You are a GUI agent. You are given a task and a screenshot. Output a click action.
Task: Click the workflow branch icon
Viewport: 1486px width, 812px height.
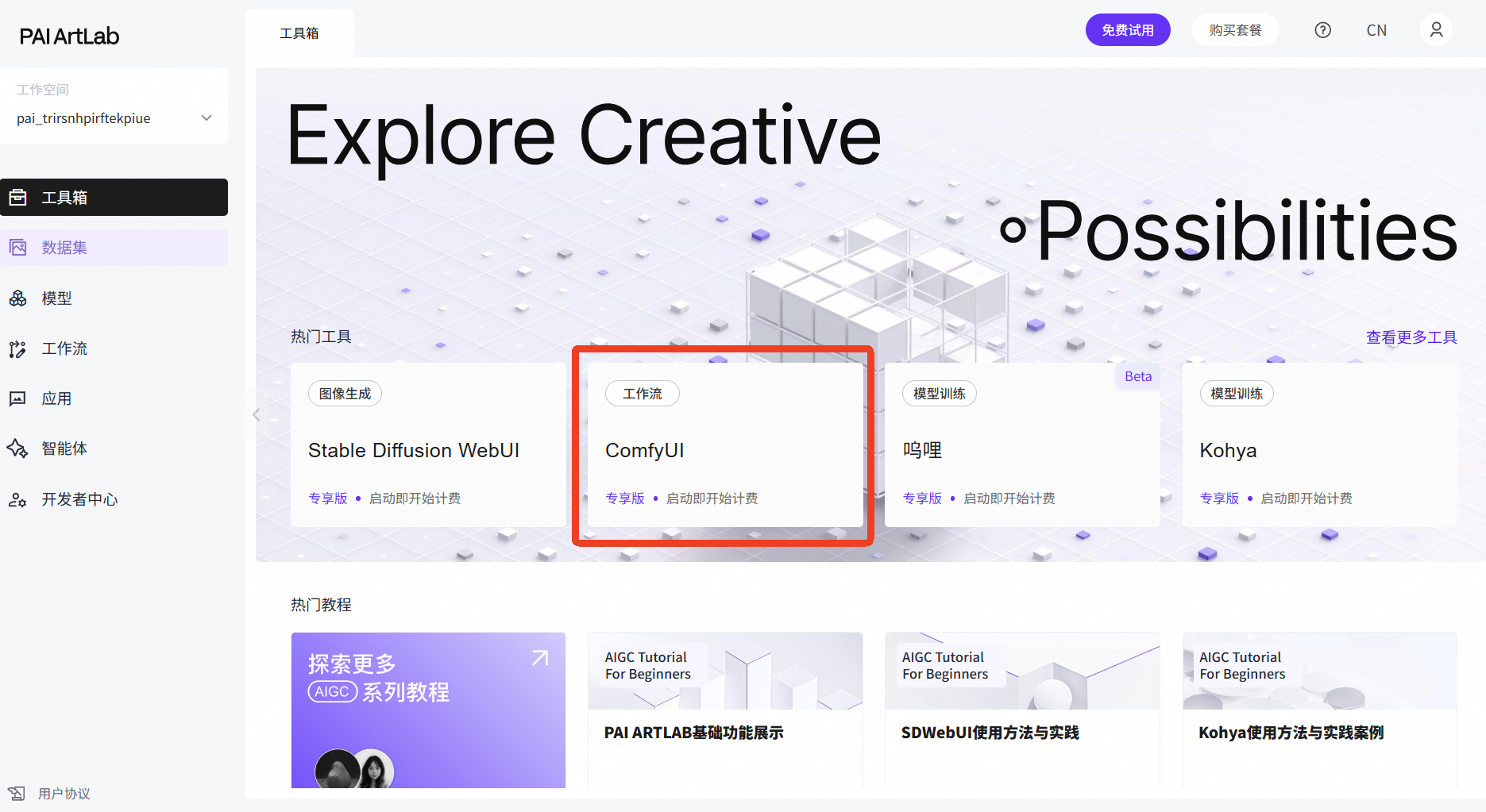pos(18,348)
